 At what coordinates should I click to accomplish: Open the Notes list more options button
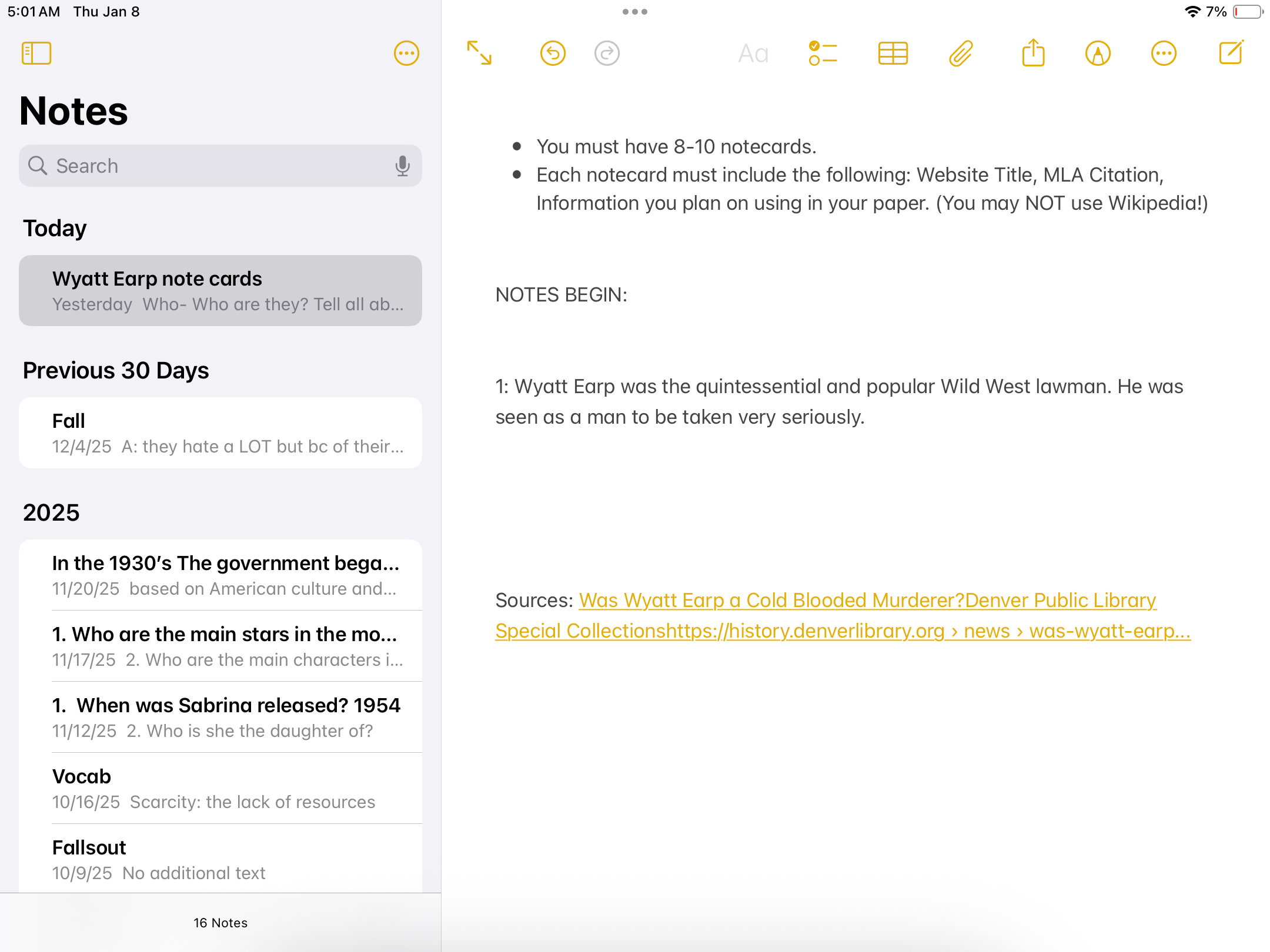[x=406, y=53]
